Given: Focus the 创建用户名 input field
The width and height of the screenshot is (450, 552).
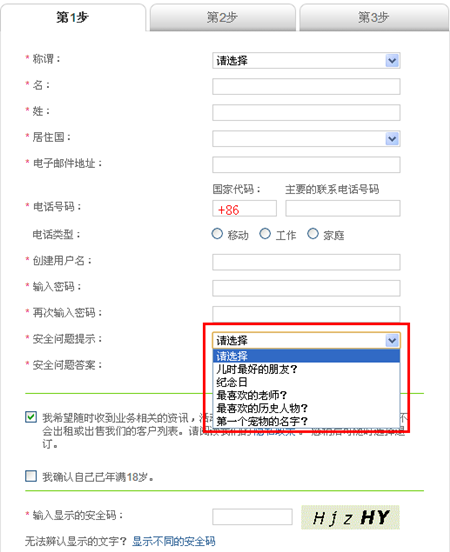Looking at the screenshot, I should 306,262.
